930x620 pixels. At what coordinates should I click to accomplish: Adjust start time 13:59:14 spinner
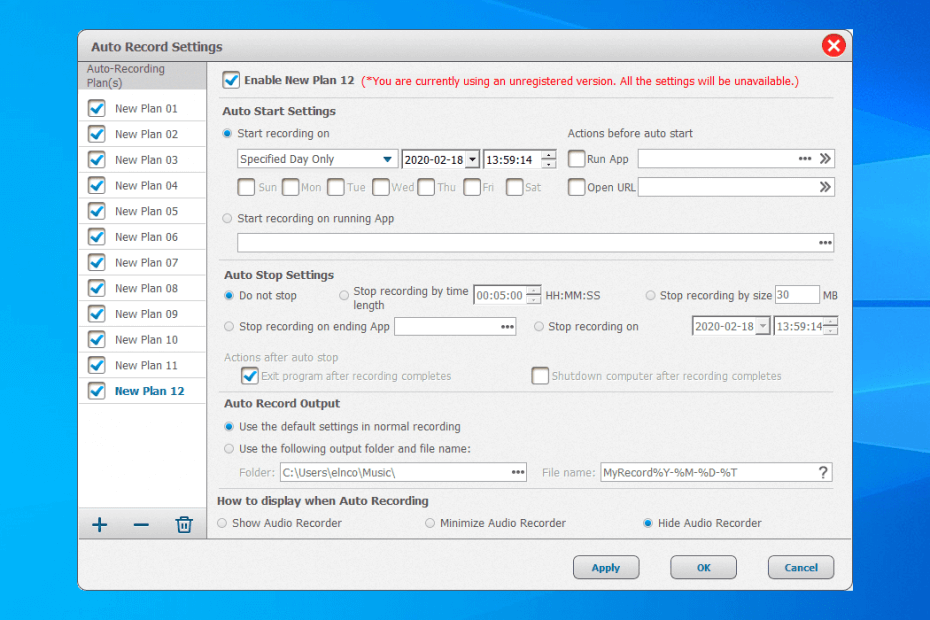point(549,159)
